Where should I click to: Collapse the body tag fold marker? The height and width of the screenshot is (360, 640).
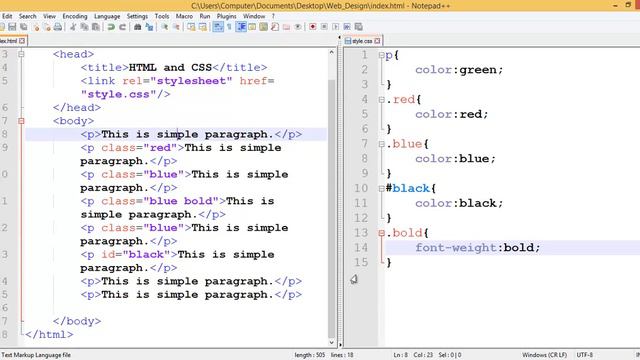[21, 121]
